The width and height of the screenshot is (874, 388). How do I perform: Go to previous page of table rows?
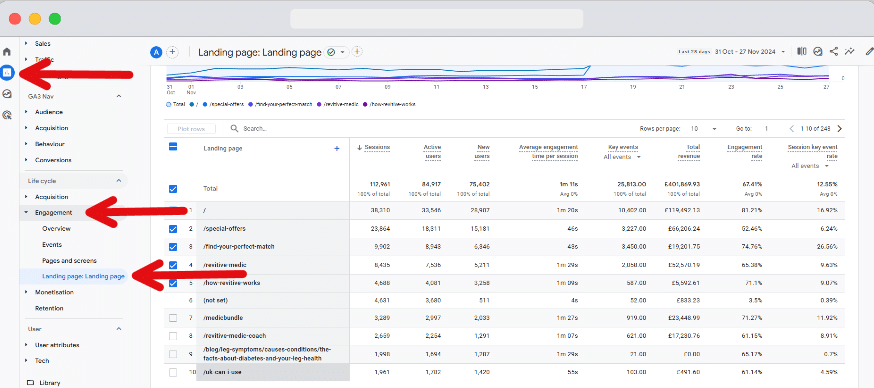pyautogui.click(x=792, y=129)
